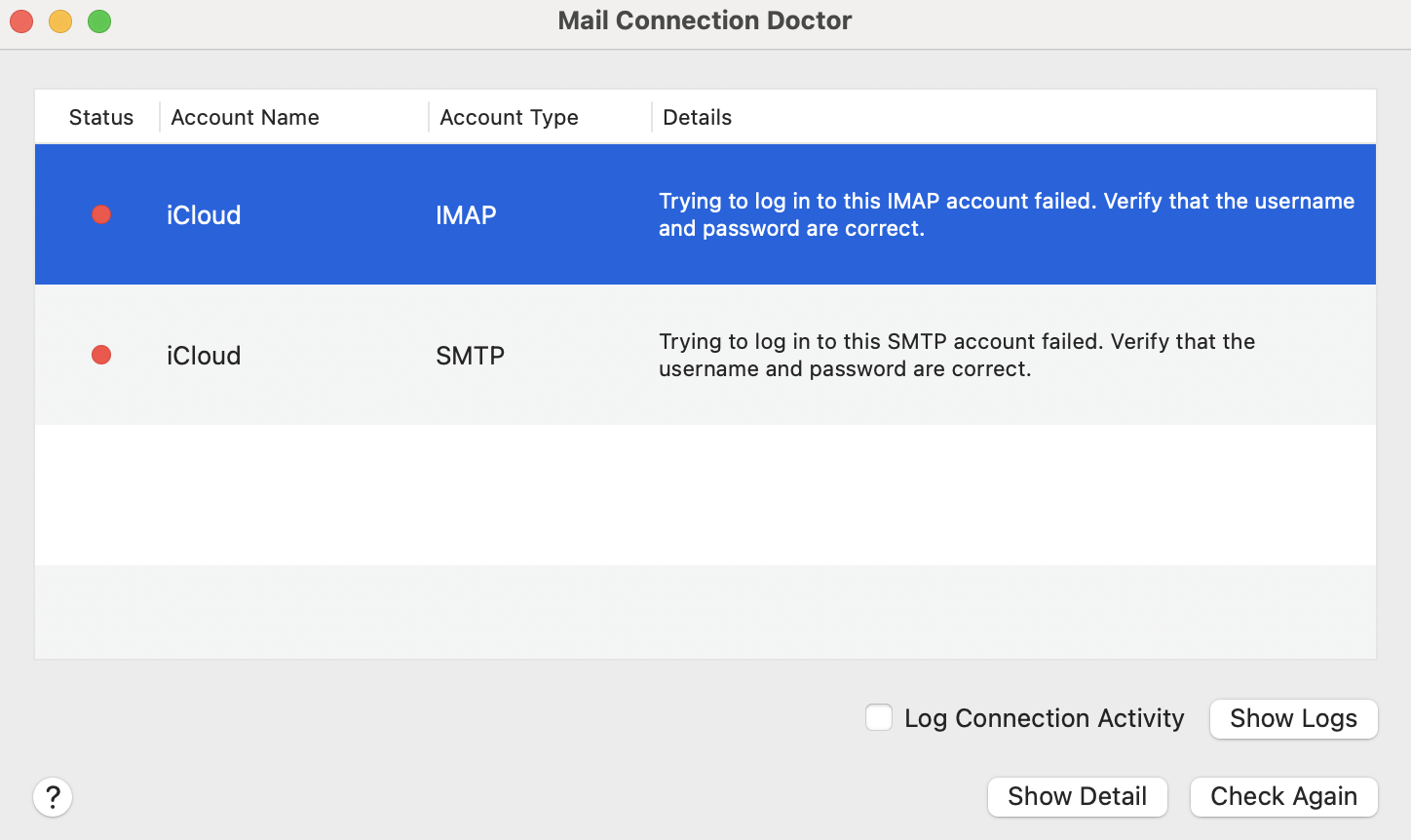This screenshot has width=1411, height=840.
Task: Click the Show Logs button
Action: coord(1293,719)
